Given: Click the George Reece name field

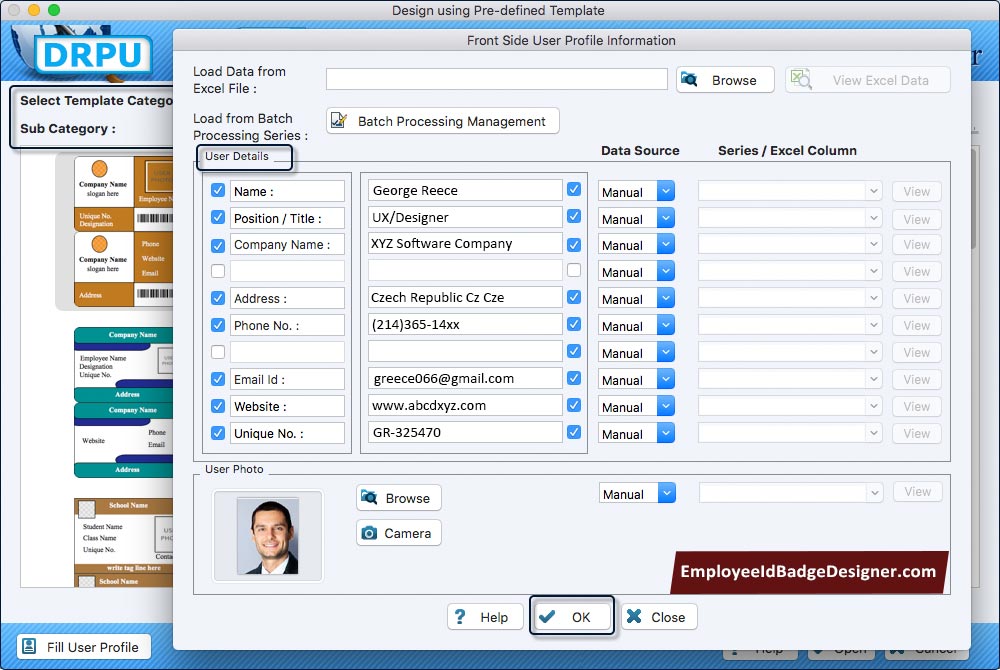Looking at the screenshot, I should [x=465, y=190].
